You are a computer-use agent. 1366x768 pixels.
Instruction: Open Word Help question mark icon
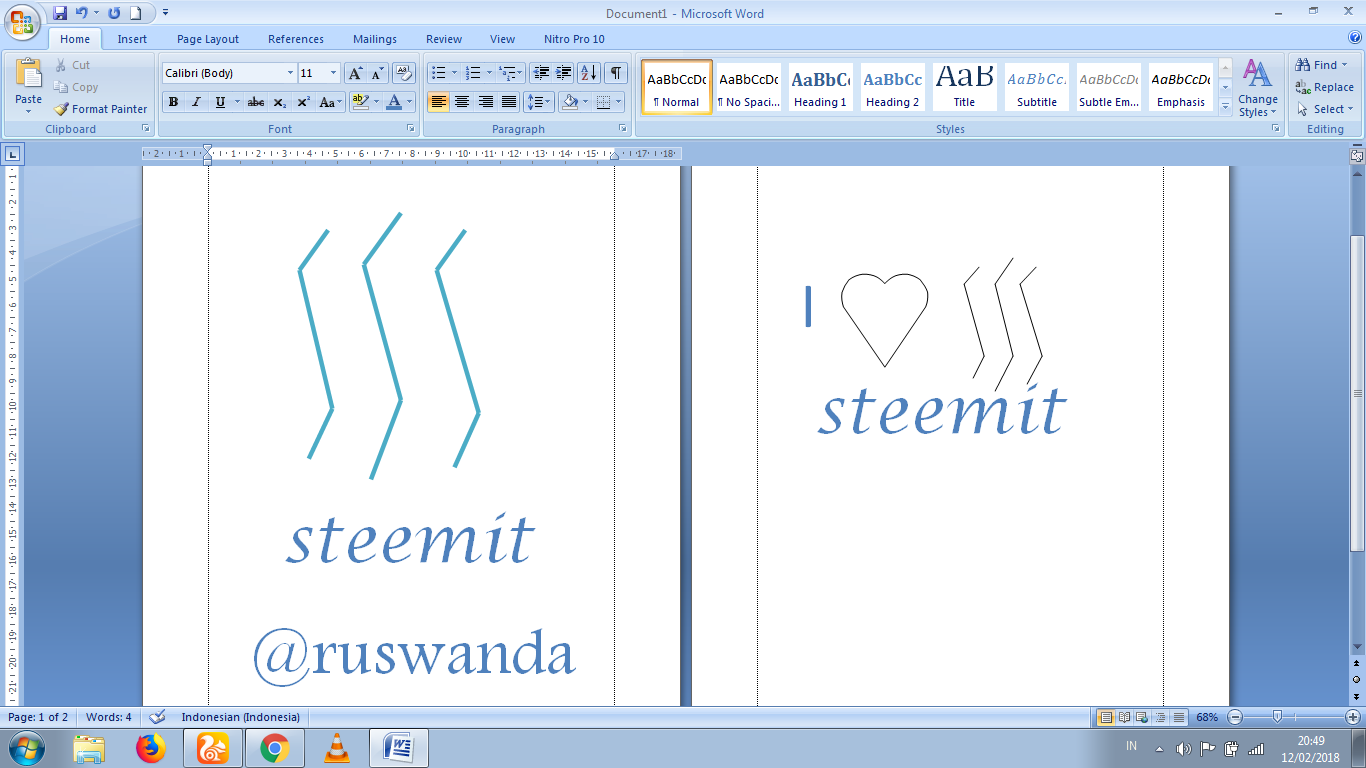(1355, 38)
